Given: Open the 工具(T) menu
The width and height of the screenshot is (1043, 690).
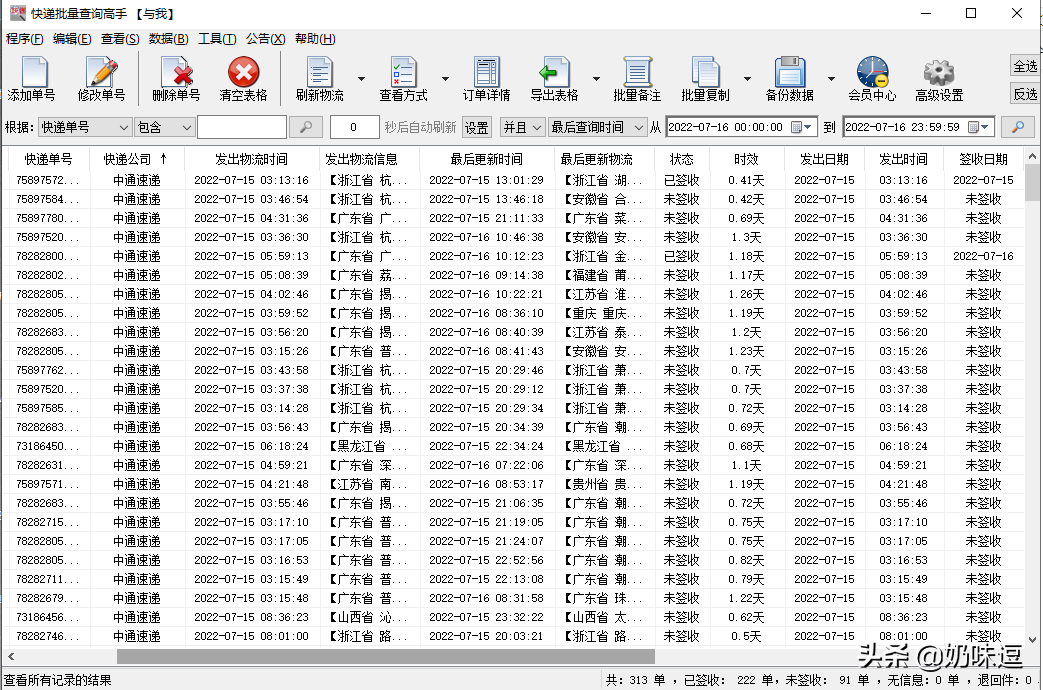Looking at the screenshot, I should coord(217,39).
